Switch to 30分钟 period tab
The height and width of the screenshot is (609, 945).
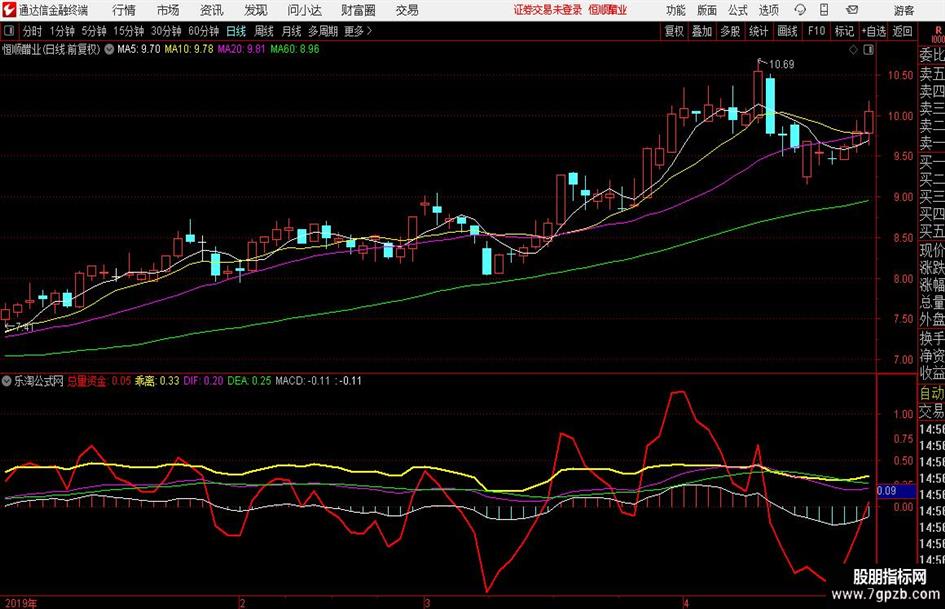(166, 31)
